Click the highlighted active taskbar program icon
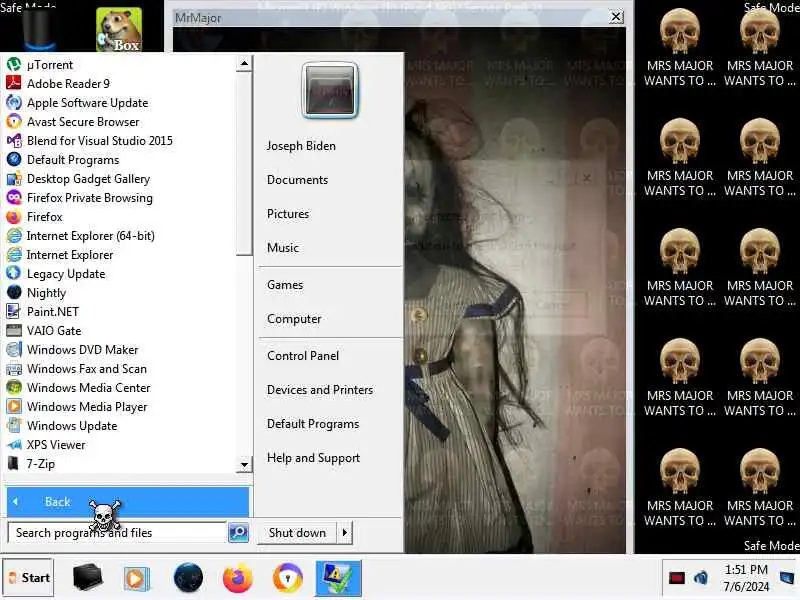 [x=338, y=578]
